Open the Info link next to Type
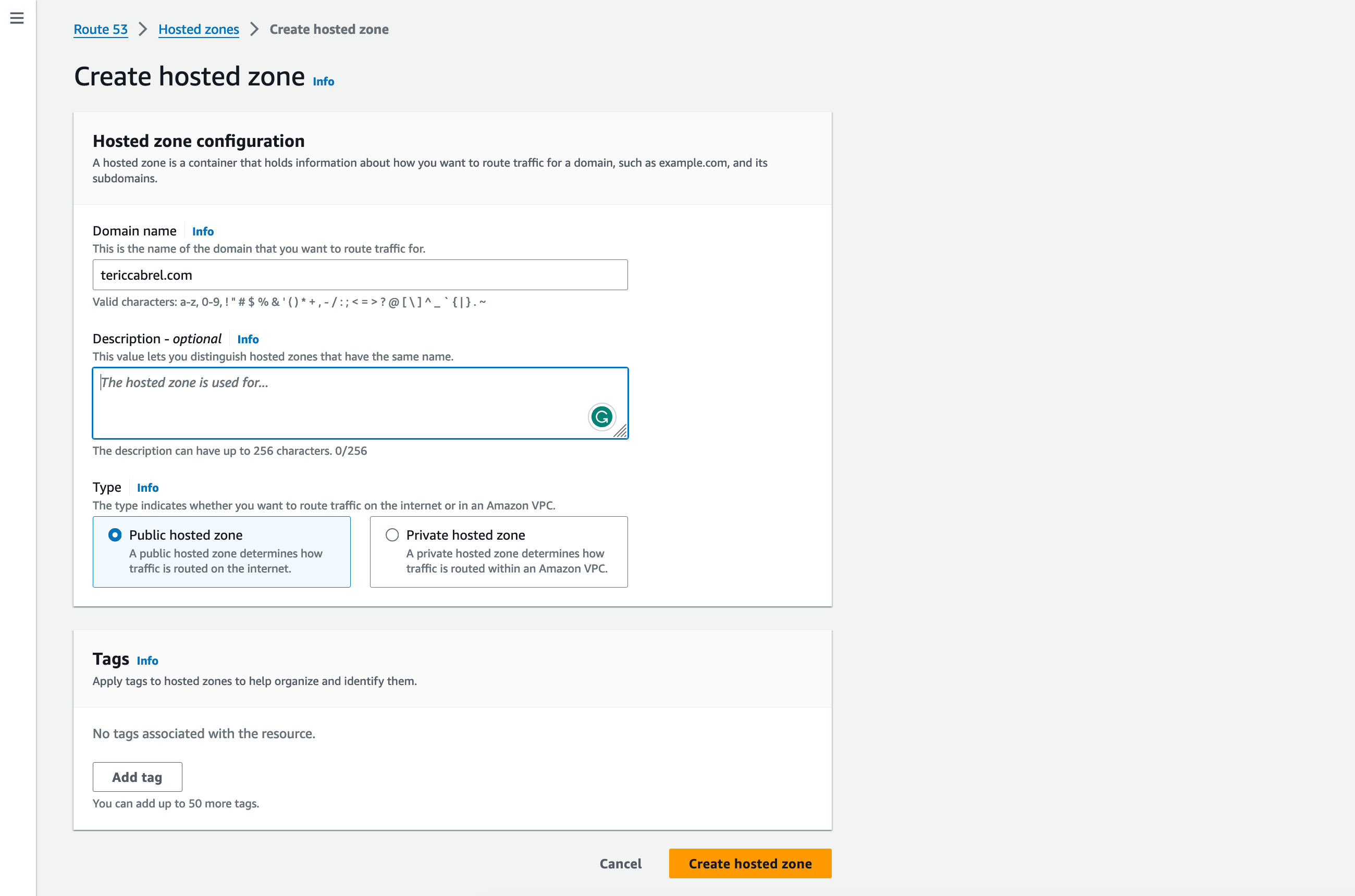This screenshot has height=896, width=1355. click(147, 488)
